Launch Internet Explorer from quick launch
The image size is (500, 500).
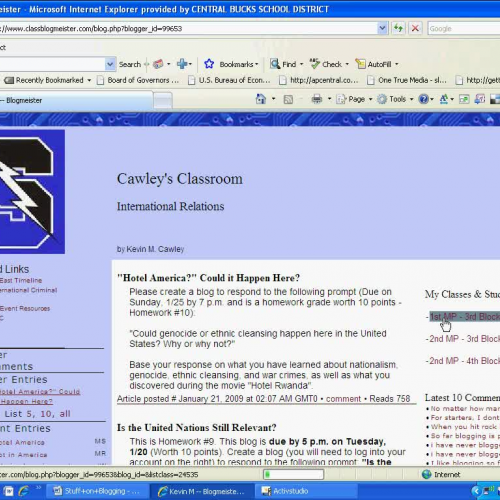coord(24,491)
